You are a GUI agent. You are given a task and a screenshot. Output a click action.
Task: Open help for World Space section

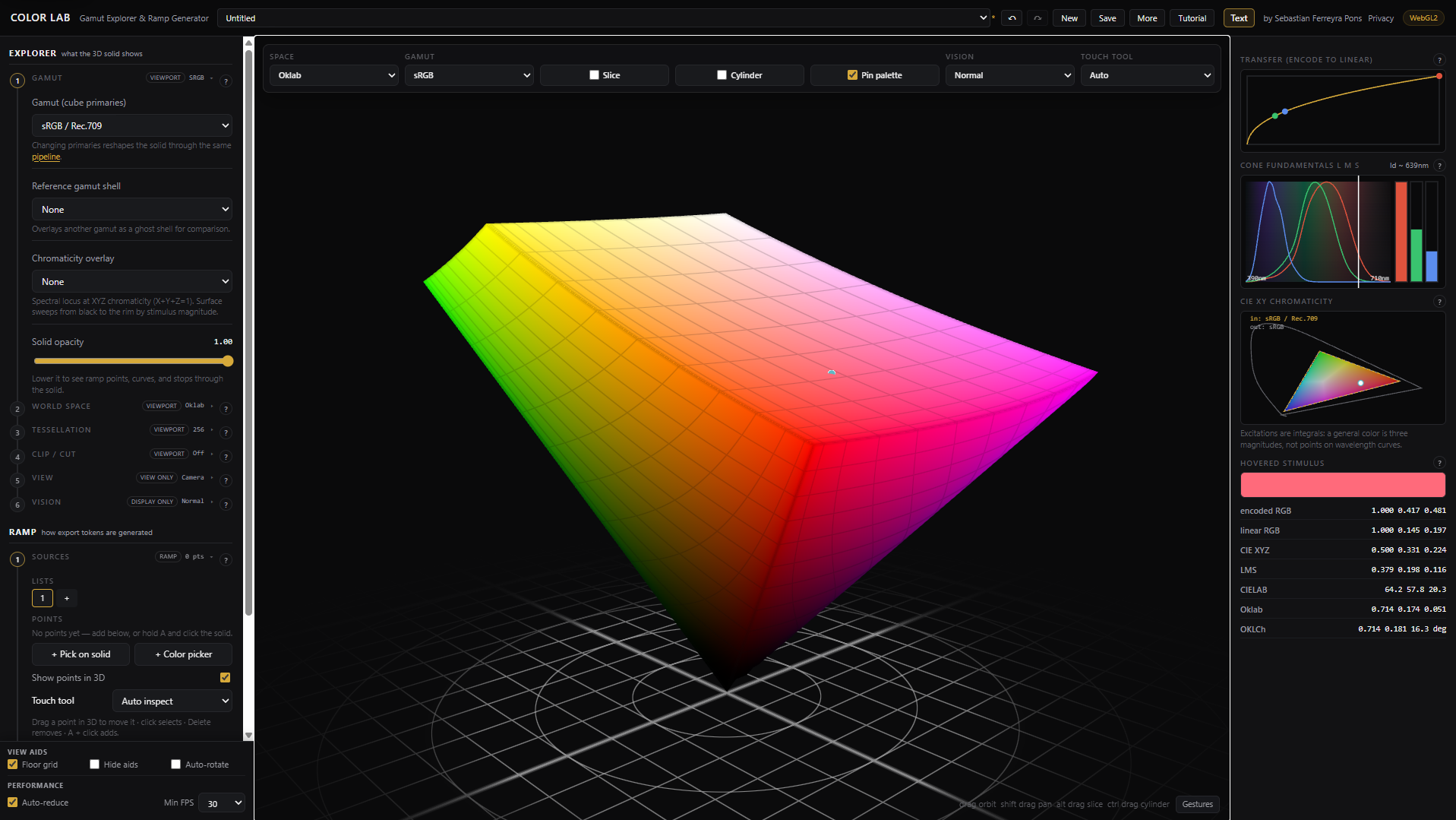[x=226, y=409]
